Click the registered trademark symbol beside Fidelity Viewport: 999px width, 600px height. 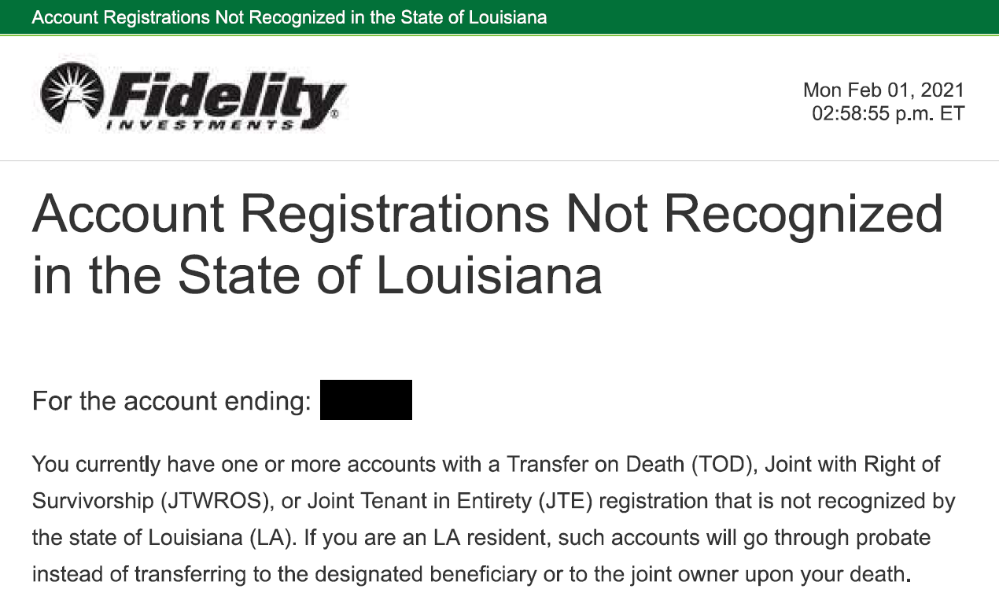[334, 116]
